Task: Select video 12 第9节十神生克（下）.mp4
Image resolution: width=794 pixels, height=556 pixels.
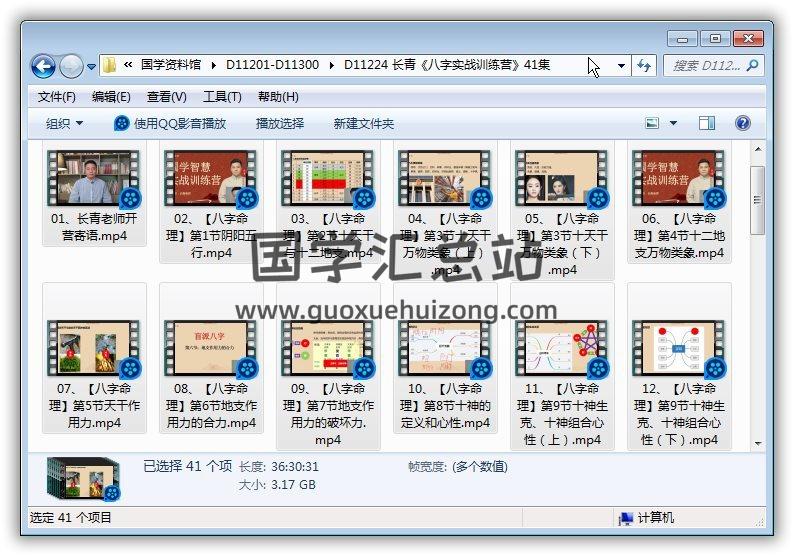Action: click(x=679, y=367)
